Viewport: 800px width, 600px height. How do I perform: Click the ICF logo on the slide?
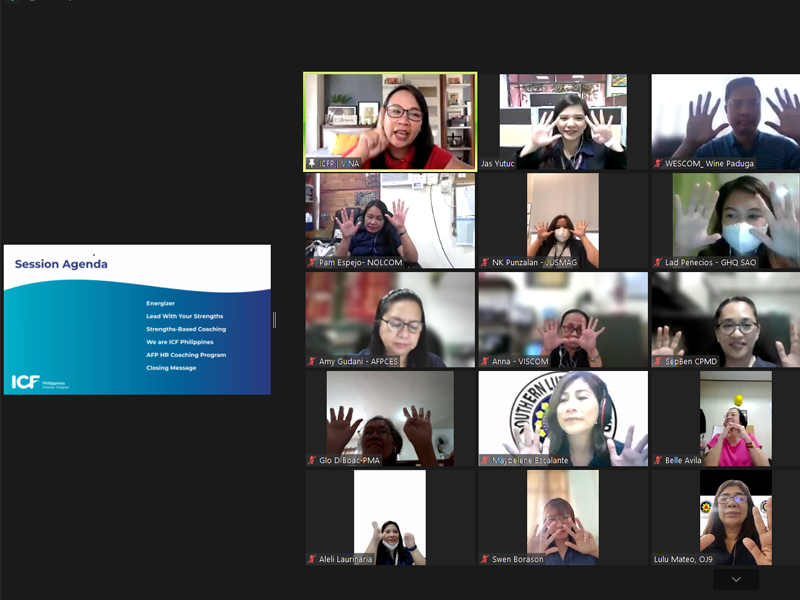26,381
